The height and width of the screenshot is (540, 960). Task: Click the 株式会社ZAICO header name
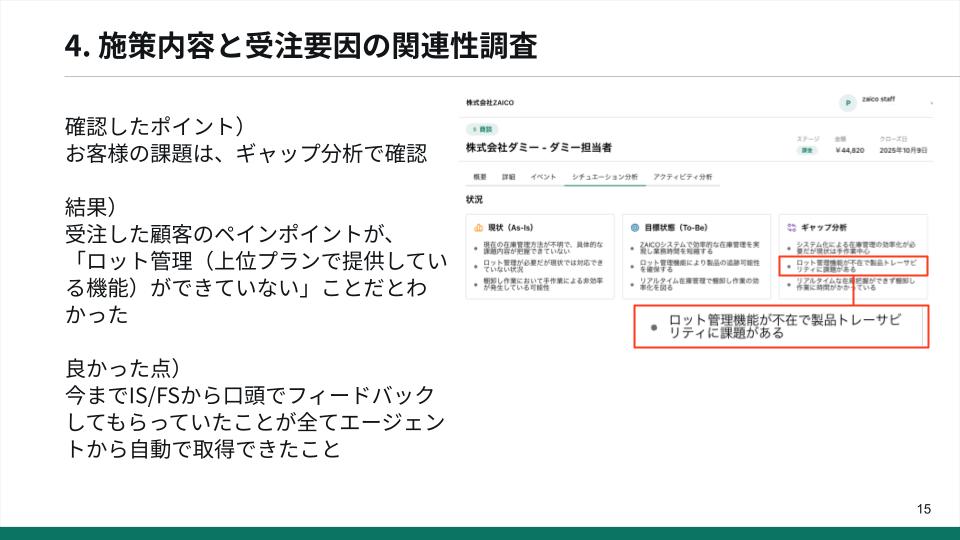coord(490,102)
